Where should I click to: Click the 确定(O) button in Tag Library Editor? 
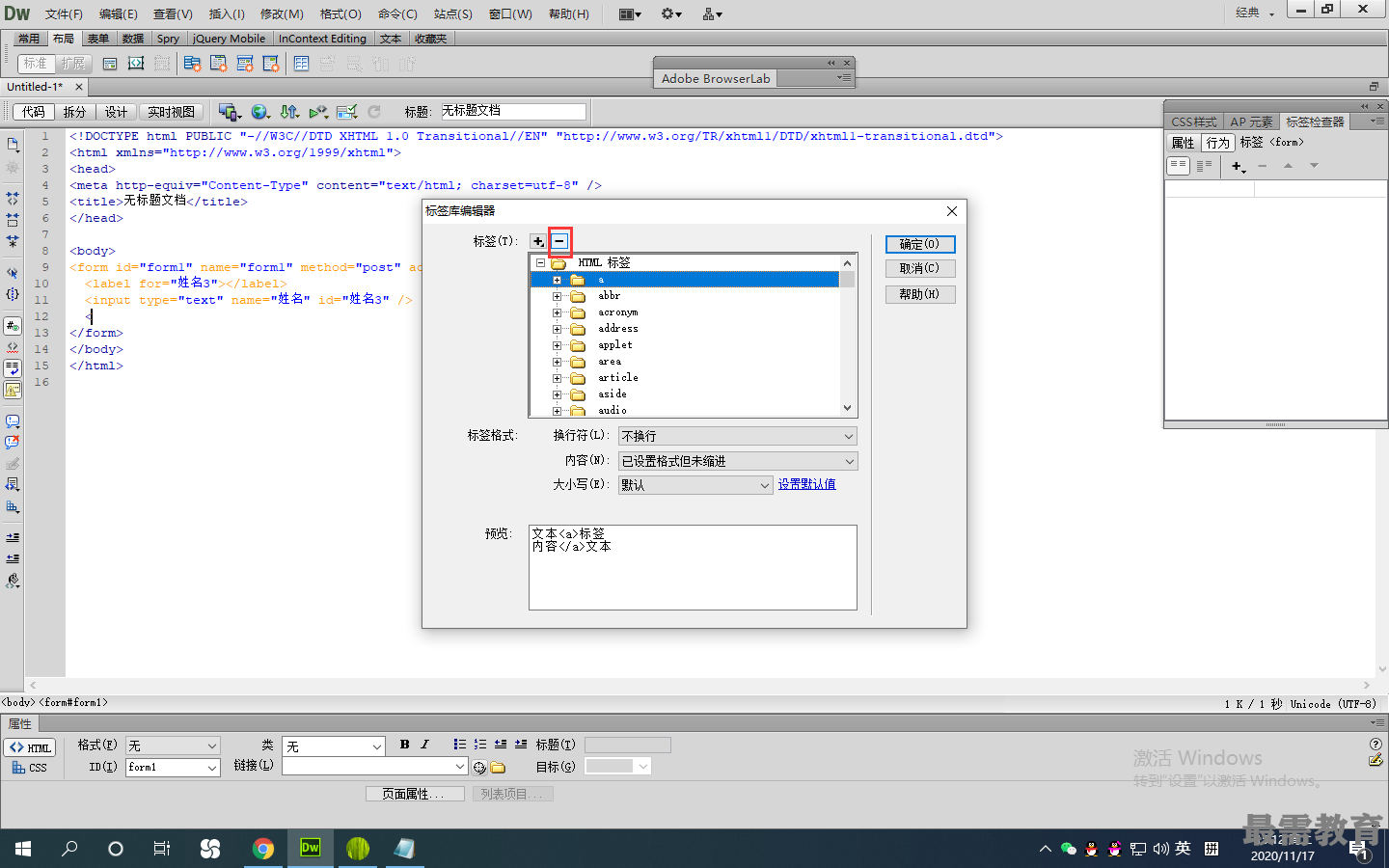tap(920, 244)
